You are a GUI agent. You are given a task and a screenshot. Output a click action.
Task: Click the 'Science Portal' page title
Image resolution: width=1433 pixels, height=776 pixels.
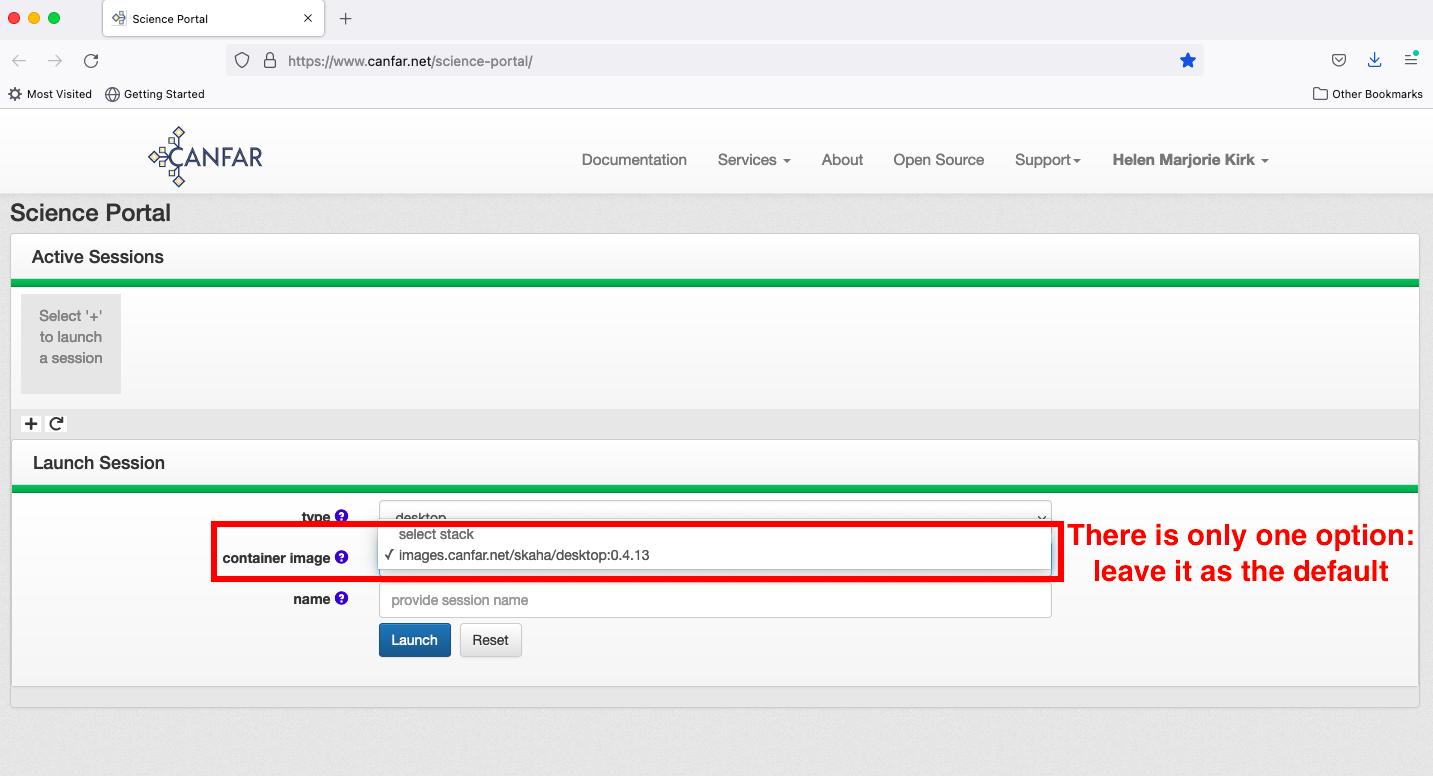91,213
